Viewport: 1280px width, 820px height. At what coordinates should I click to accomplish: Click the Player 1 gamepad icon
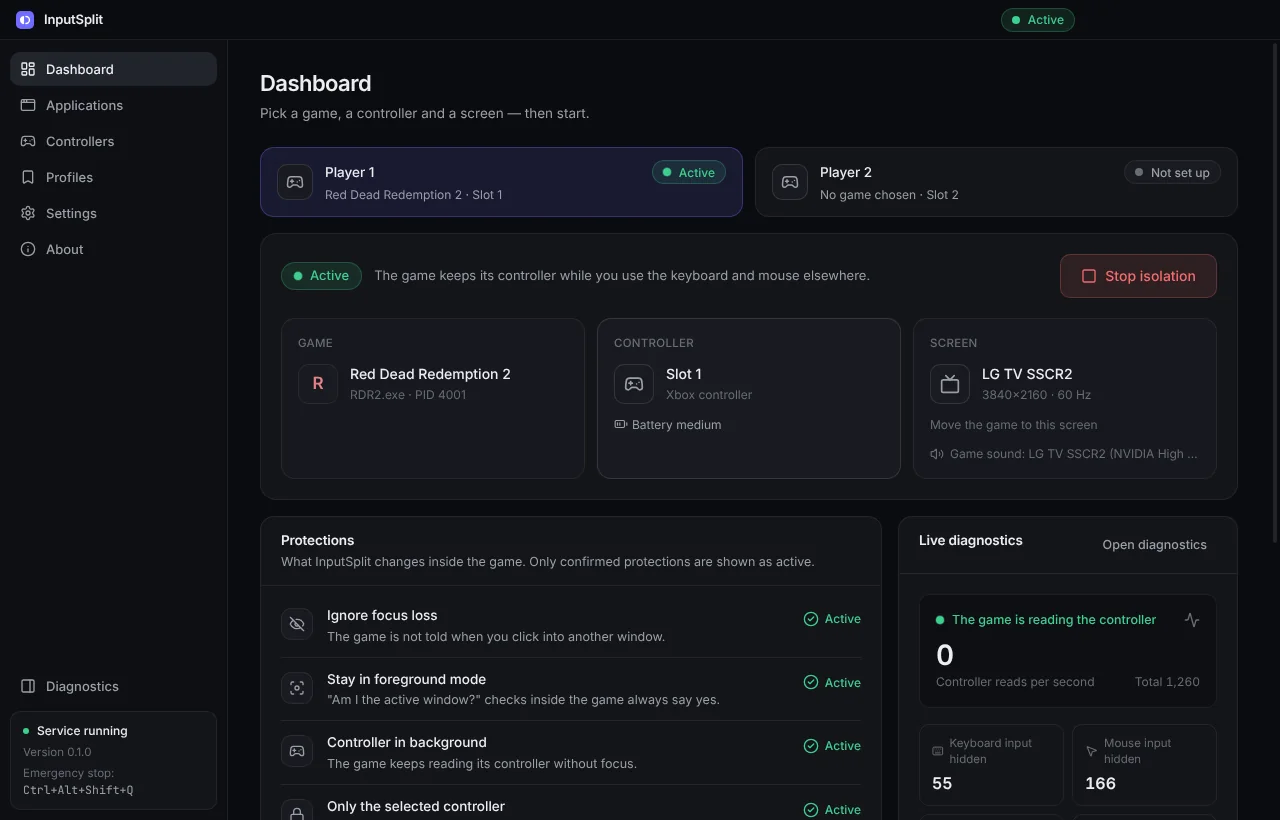[295, 182]
